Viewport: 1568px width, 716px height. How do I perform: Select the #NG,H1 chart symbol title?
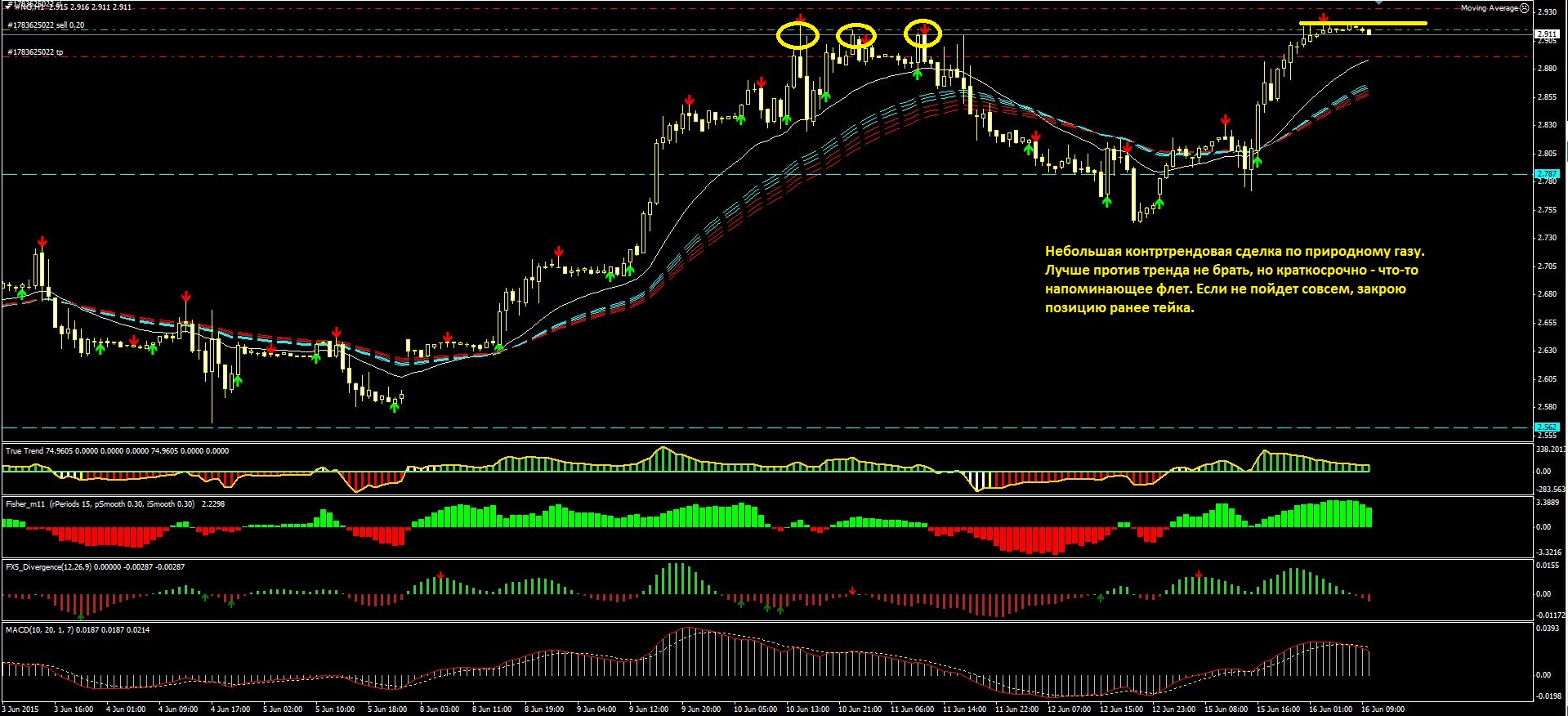click(31, 7)
